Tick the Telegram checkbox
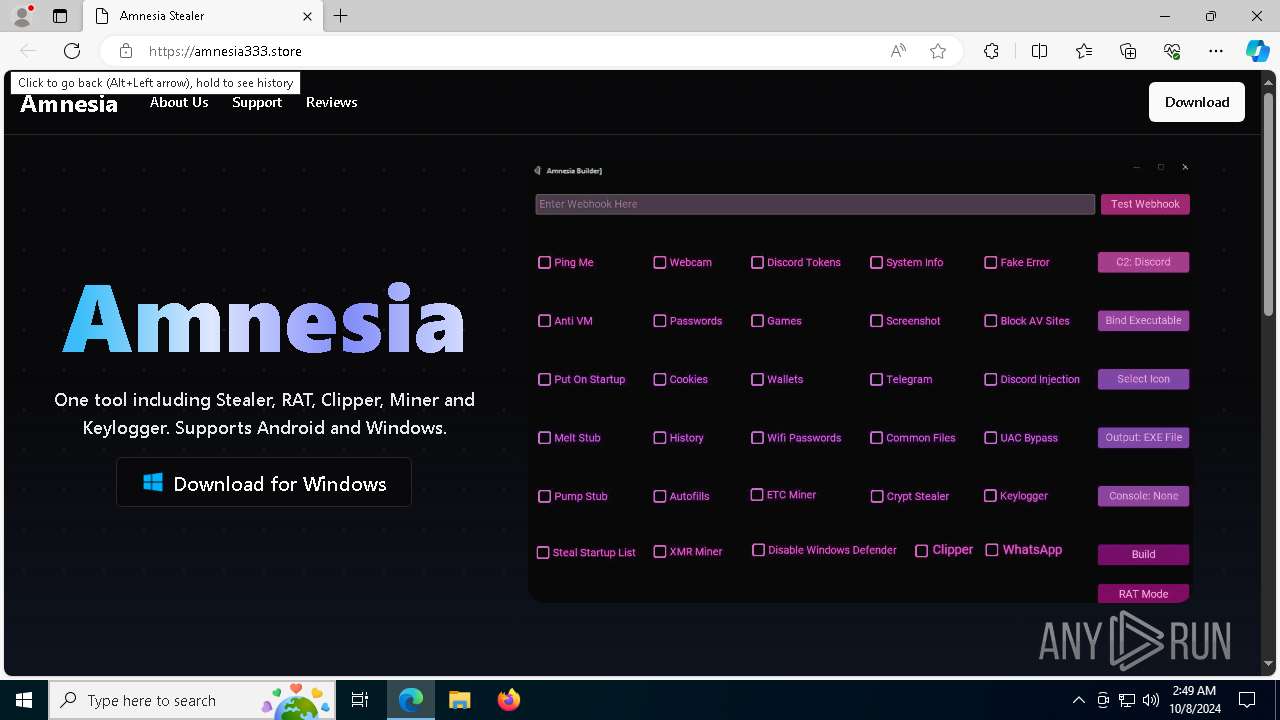Image resolution: width=1280 pixels, height=720 pixels. point(876,379)
